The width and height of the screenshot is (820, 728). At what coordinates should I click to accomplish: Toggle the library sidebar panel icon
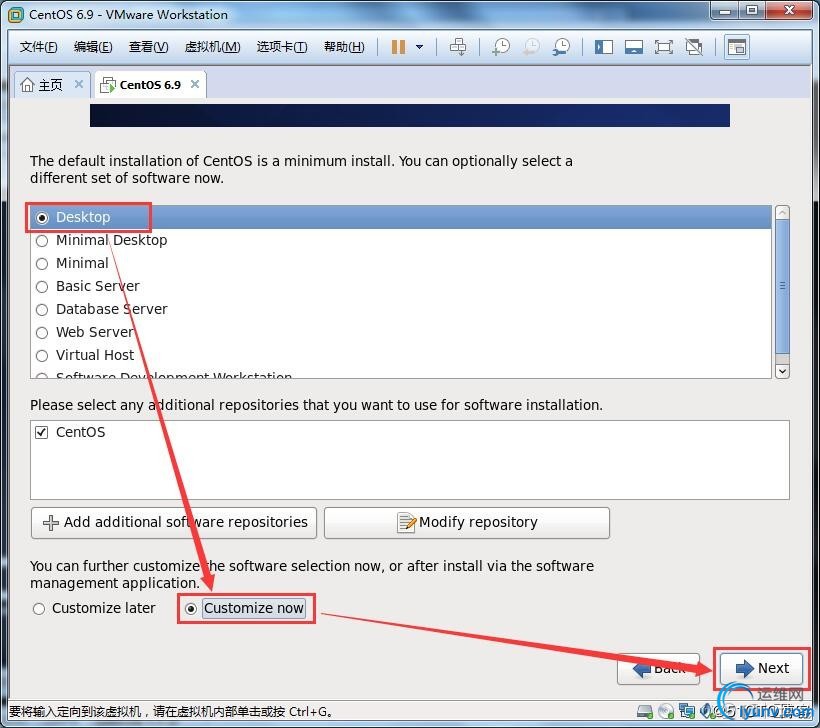(603, 47)
